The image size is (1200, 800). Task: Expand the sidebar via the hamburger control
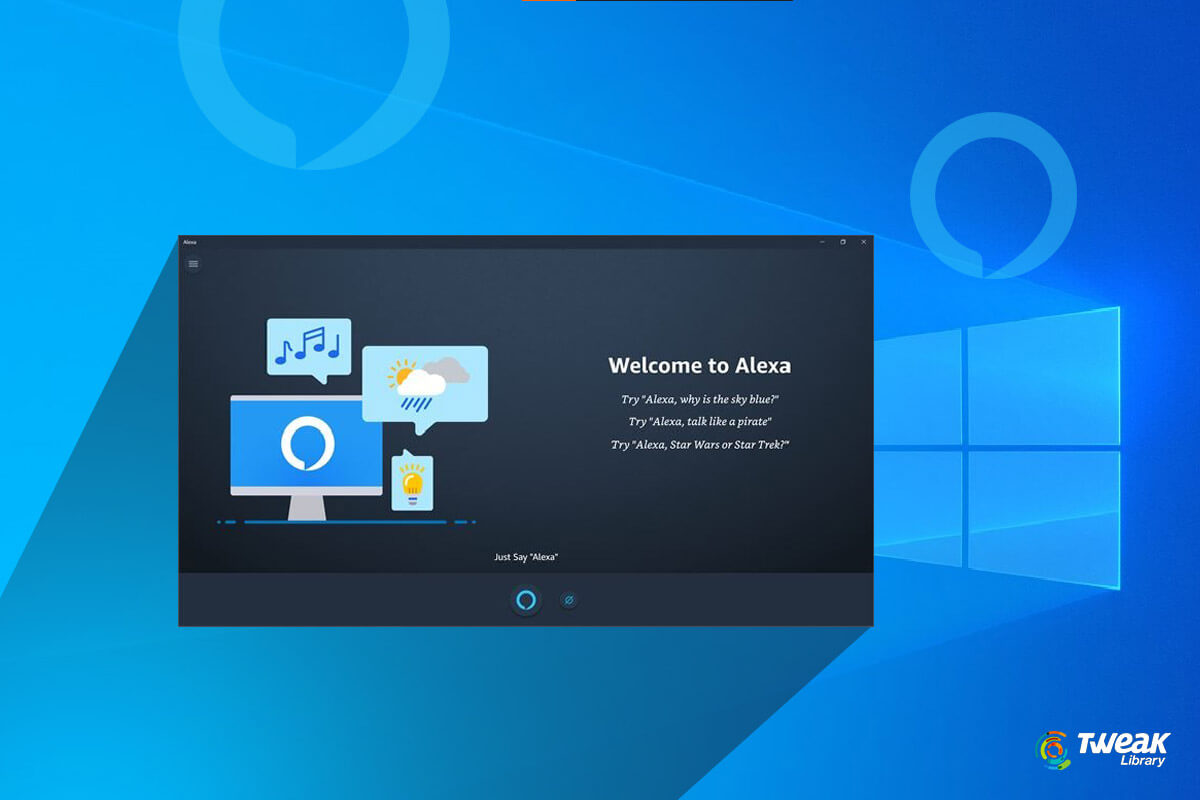192,263
